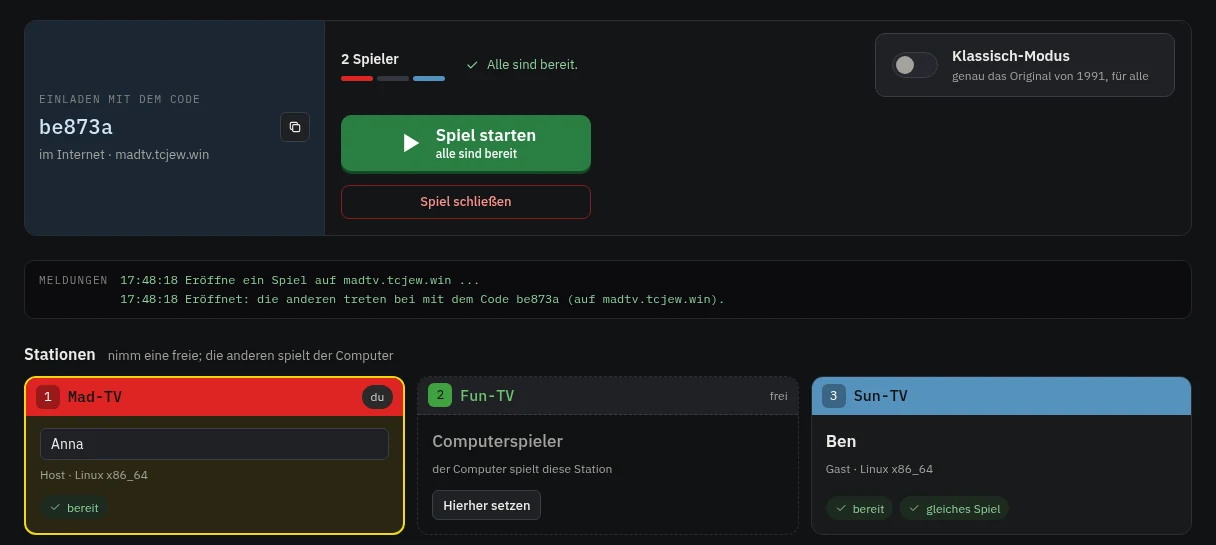Click 'Host · Linux x86_64' text
Viewport: 1216px width, 545px height.
point(94,475)
